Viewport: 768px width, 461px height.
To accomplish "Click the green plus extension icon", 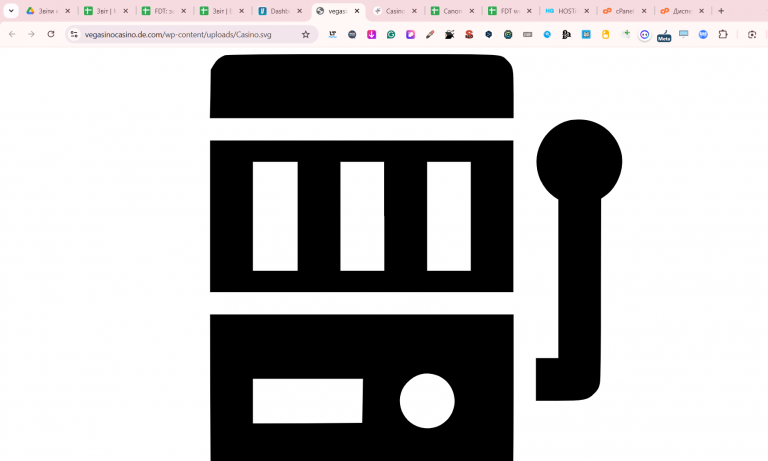I will (x=625, y=34).
